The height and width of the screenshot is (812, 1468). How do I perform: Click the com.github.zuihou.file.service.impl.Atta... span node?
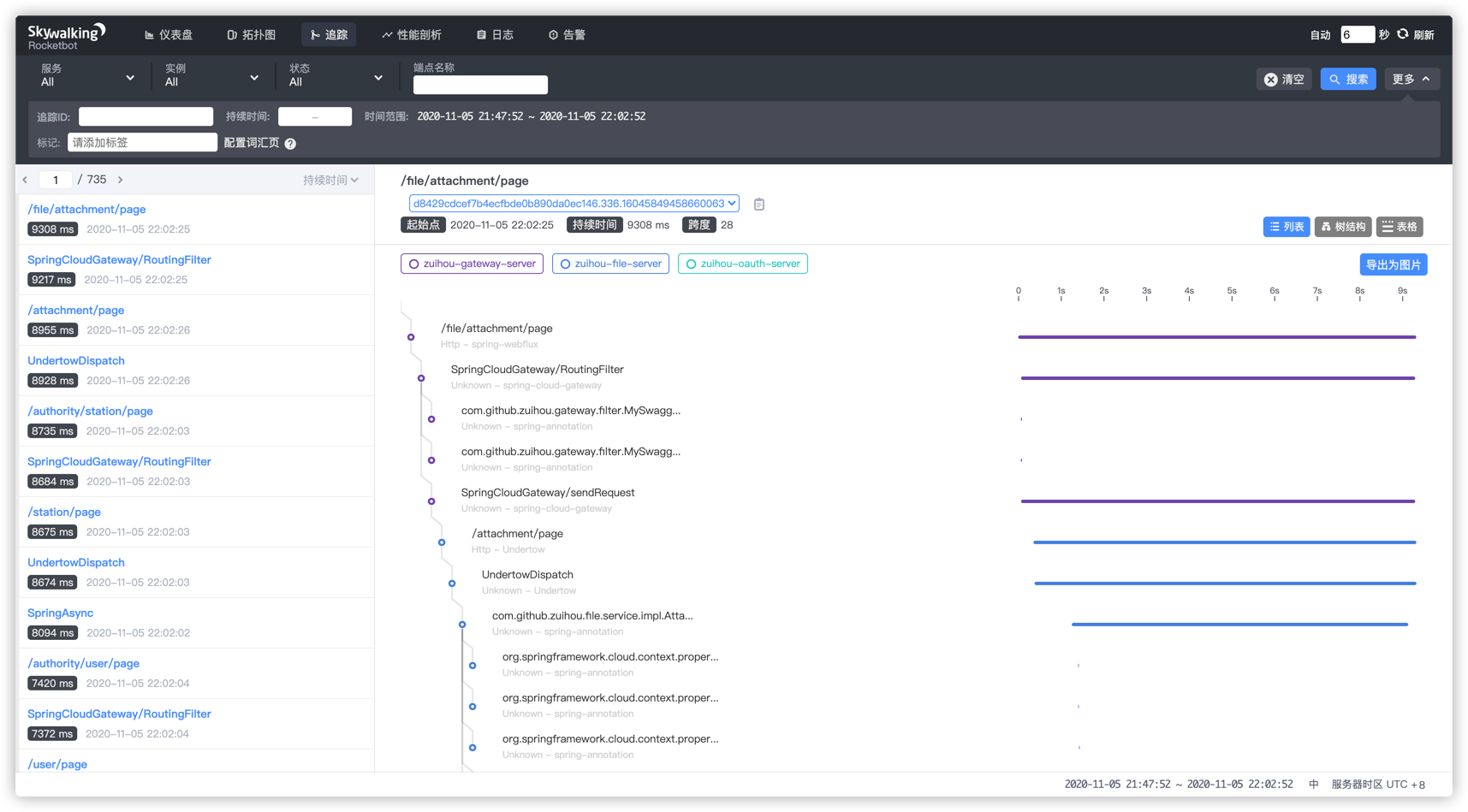click(x=462, y=625)
